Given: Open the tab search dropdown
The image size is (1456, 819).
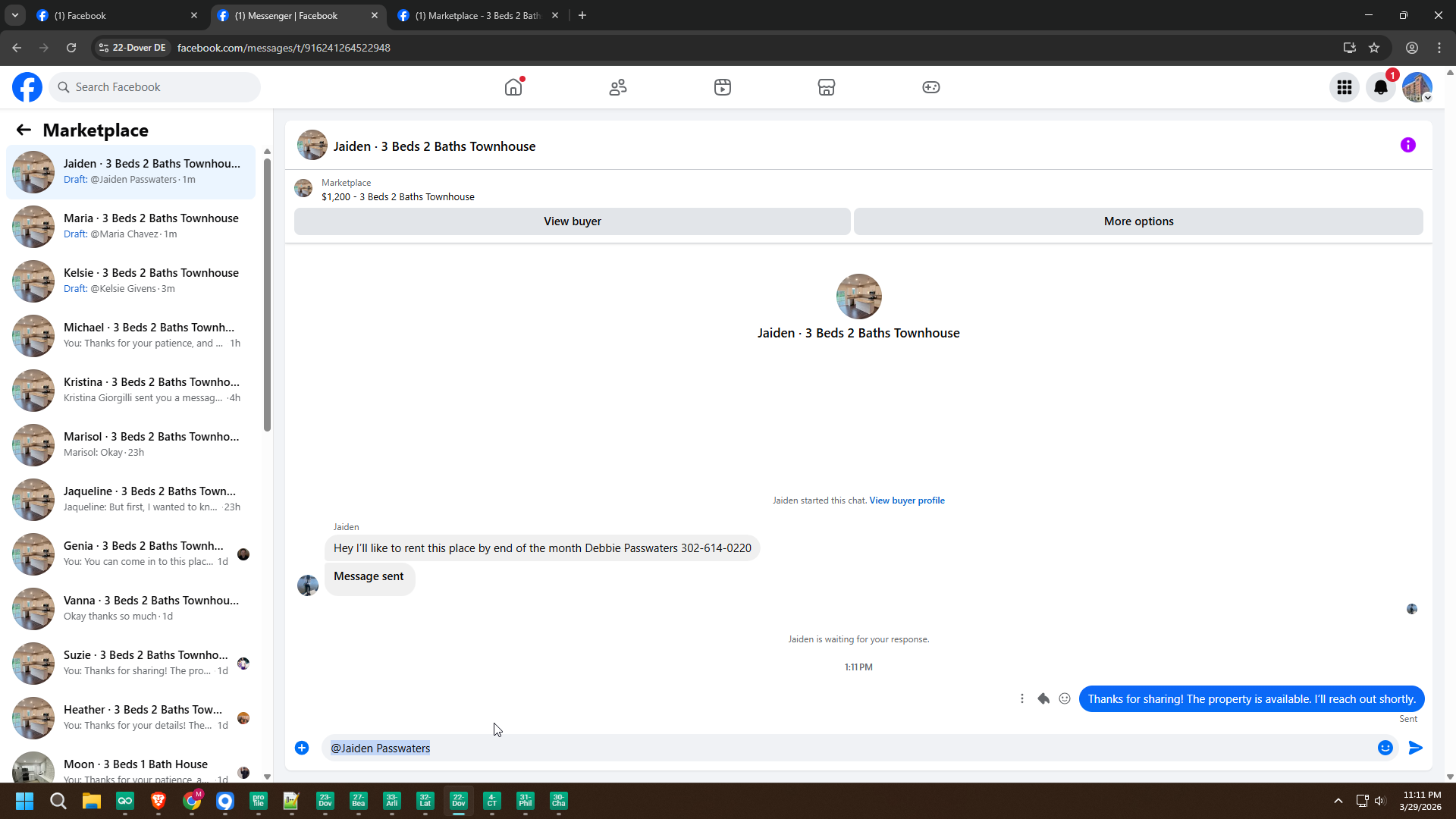Looking at the screenshot, I should click(15, 15).
